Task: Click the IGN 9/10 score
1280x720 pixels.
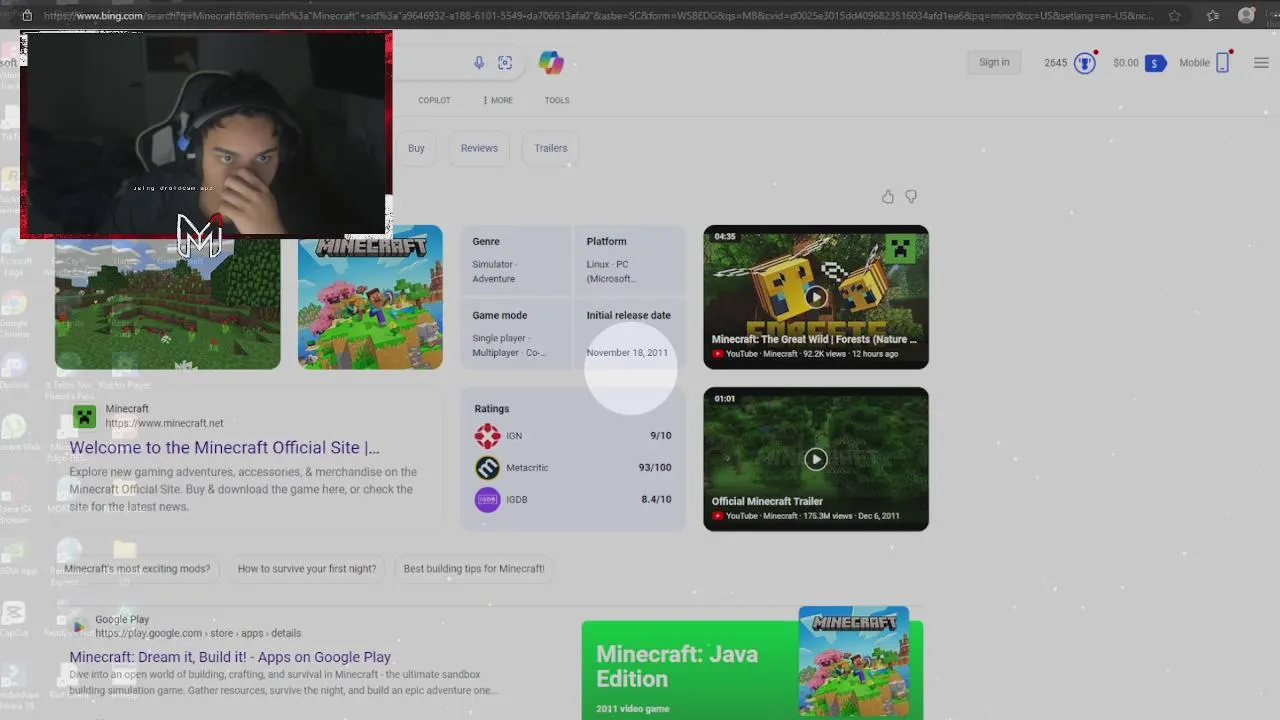Action: pyautogui.click(x=660, y=436)
